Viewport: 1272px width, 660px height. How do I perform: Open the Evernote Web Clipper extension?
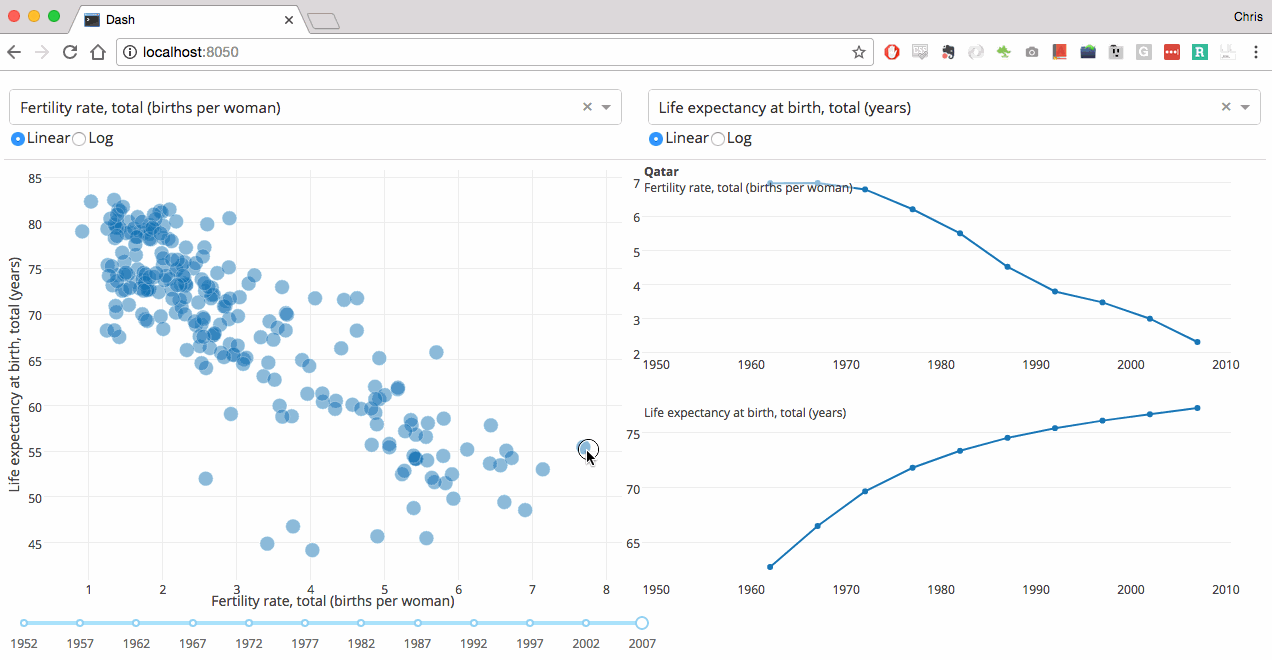(x=947, y=51)
